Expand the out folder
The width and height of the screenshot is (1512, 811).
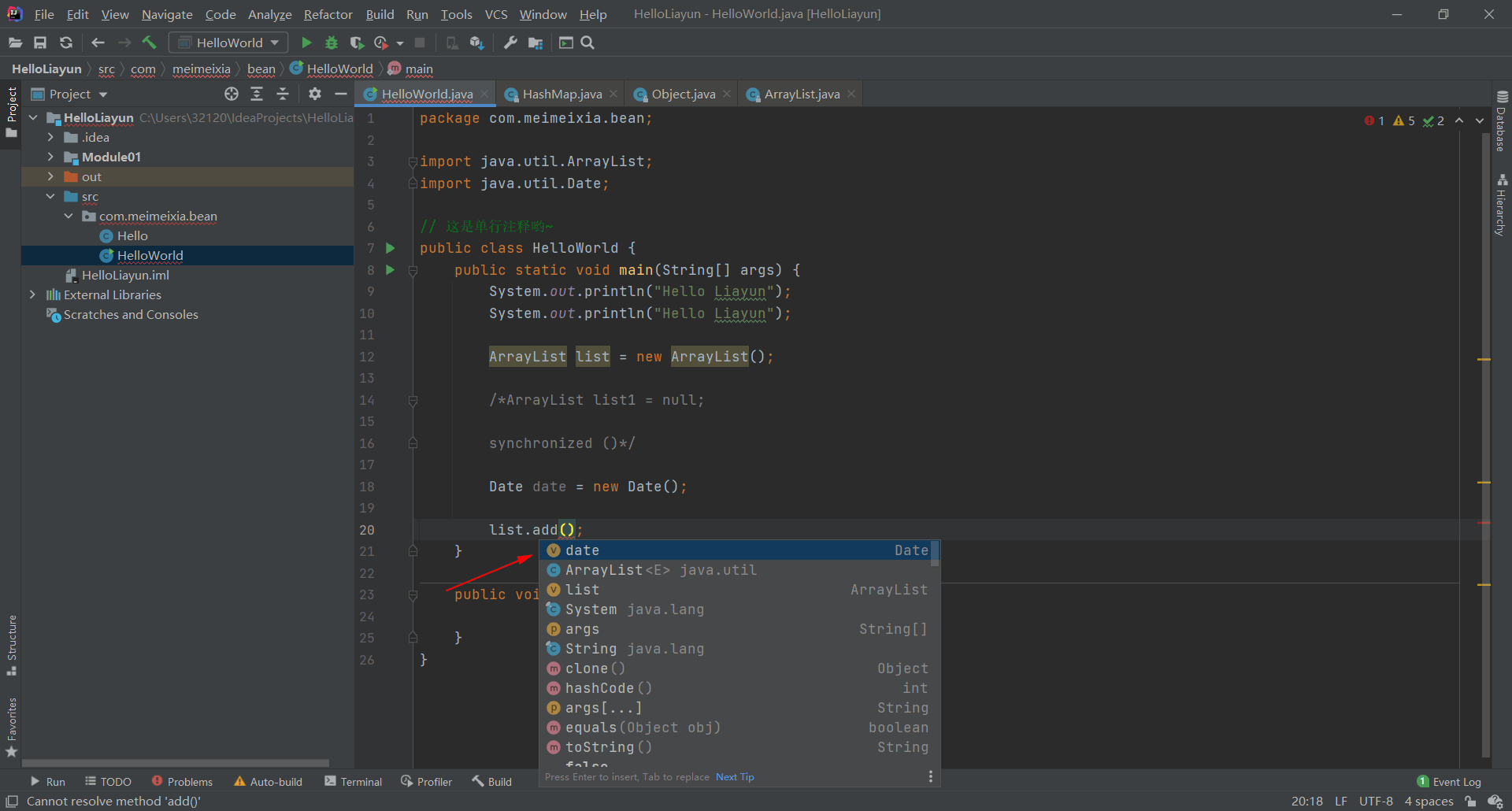coord(51,176)
